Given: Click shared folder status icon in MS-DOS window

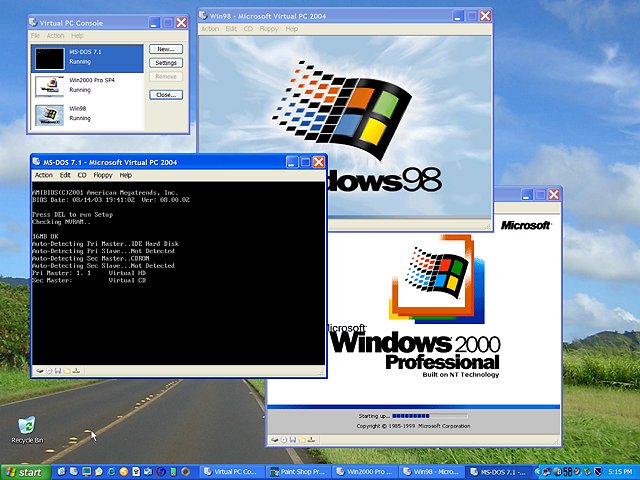Looking at the screenshot, I should click(67, 370).
